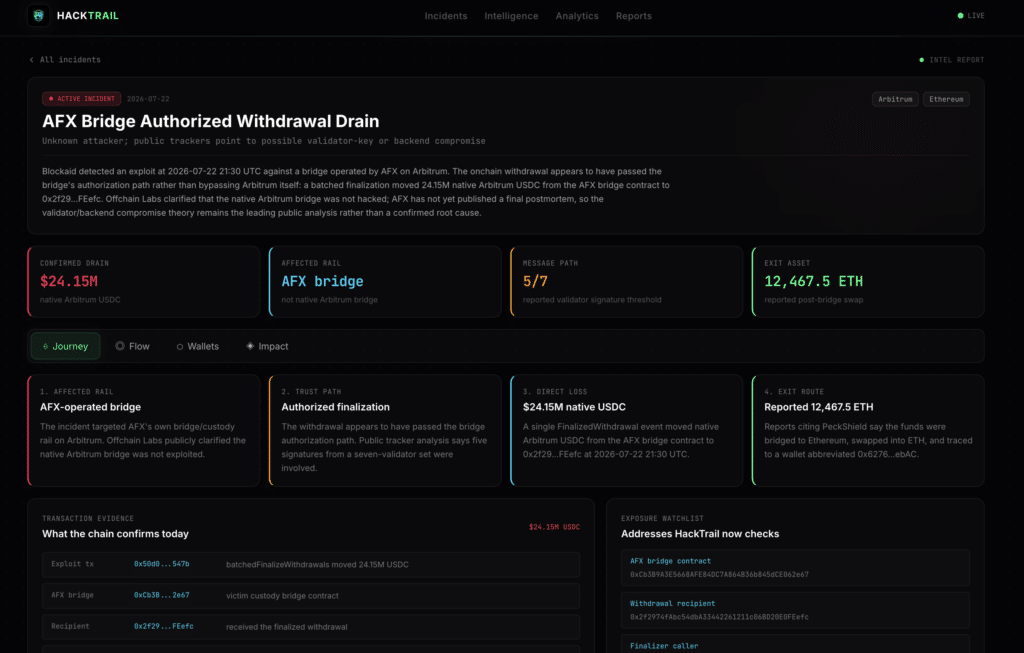Click the full address 0x2f2974fAbc54dbA33442261211c068D20E0FEefc
This screenshot has height=653, width=1024.
719,617
